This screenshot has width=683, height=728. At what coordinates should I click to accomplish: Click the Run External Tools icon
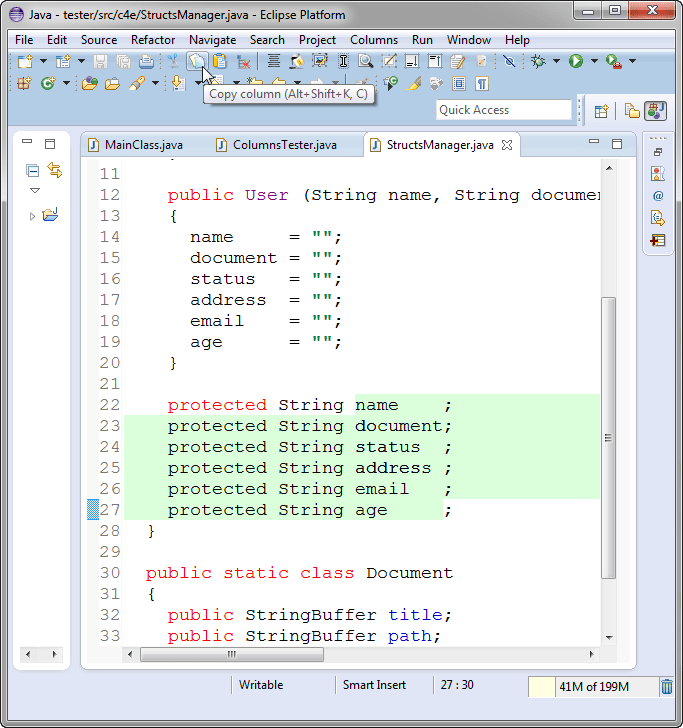click(614, 61)
